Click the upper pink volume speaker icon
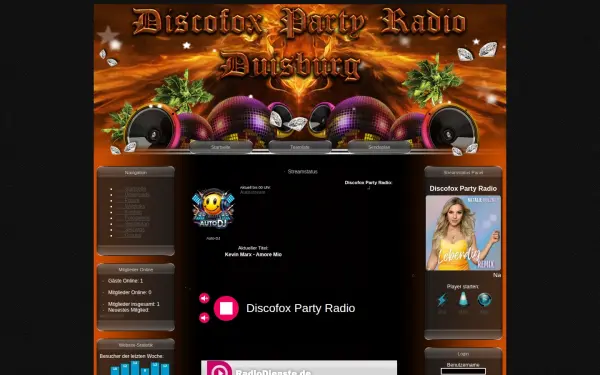This screenshot has width=600, height=375. pos(204,298)
